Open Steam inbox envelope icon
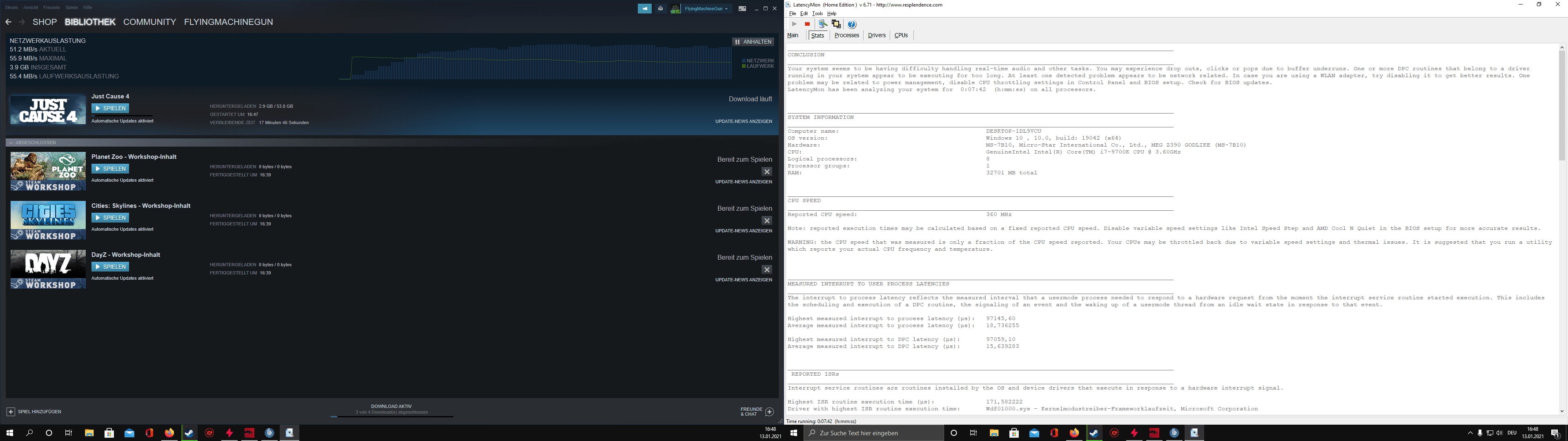The image size is (1568, 441). tap(660, 9)
